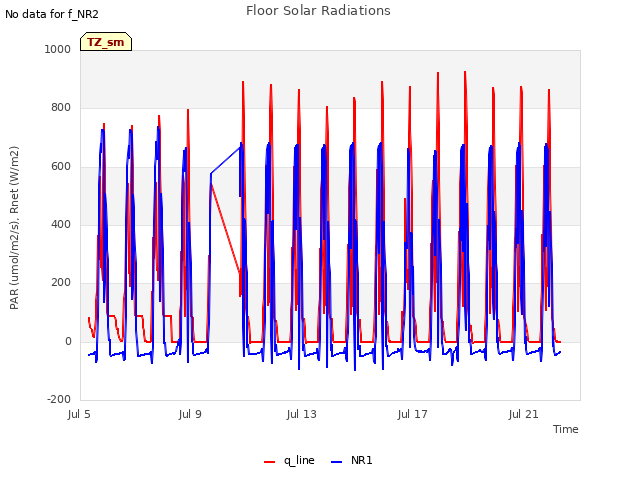Select the q_line legend label
640x480 pixels.
coord(299,460)
